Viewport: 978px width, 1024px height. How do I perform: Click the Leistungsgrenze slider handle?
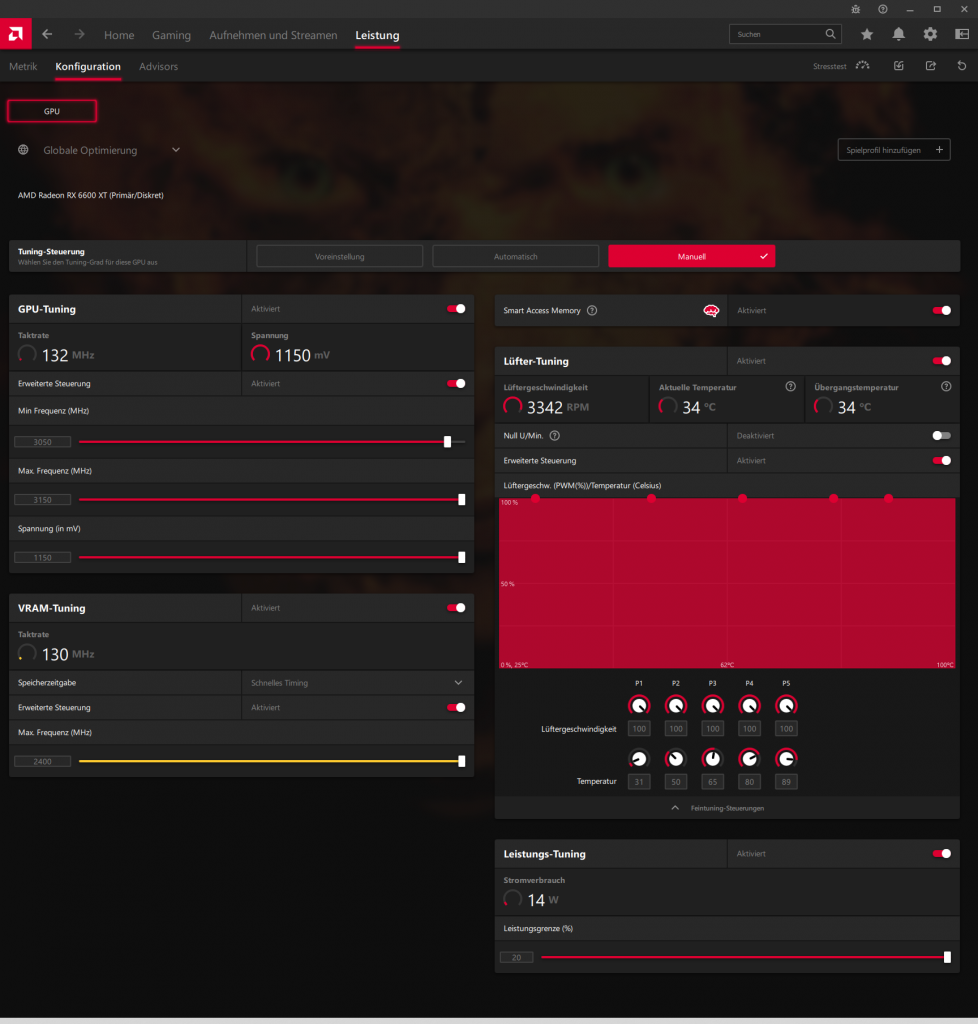coord(947,957)
